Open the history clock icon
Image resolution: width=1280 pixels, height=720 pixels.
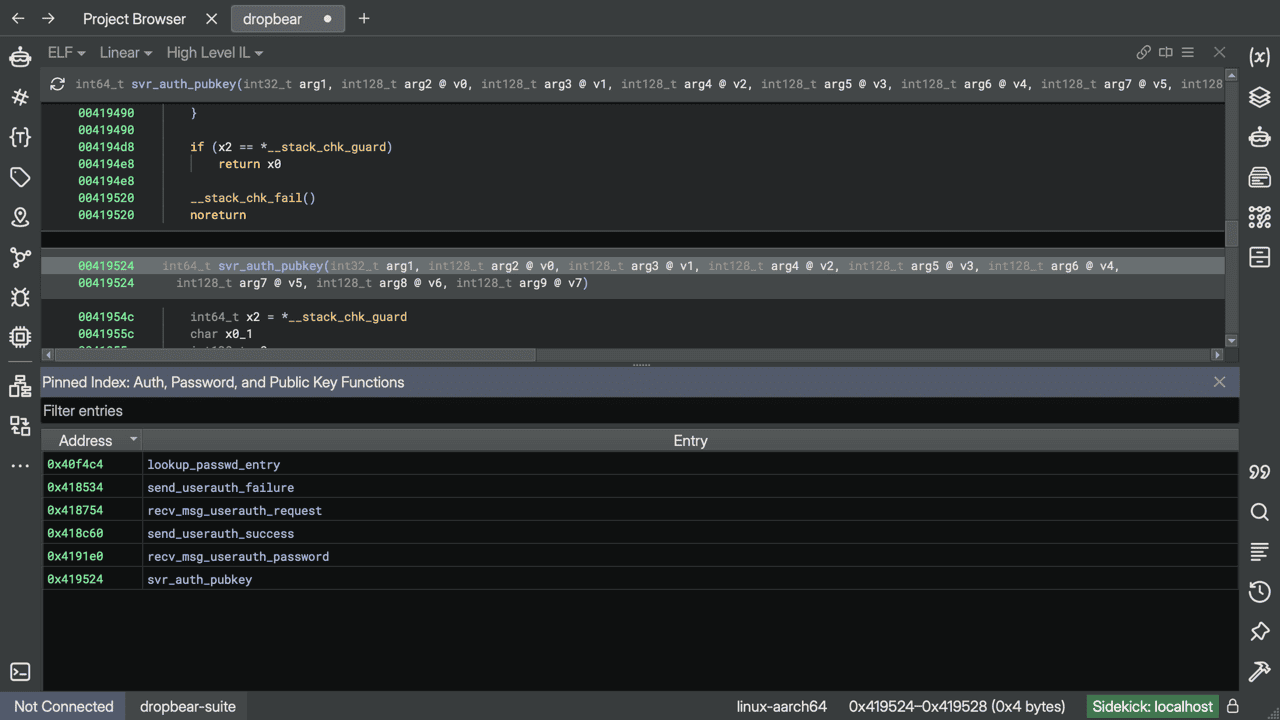coord(1260,592)
